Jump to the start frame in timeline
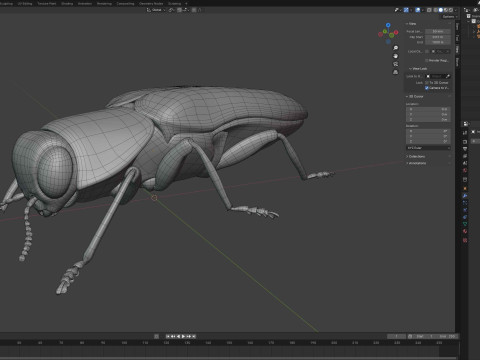480x360 pixels. point(168,336)
